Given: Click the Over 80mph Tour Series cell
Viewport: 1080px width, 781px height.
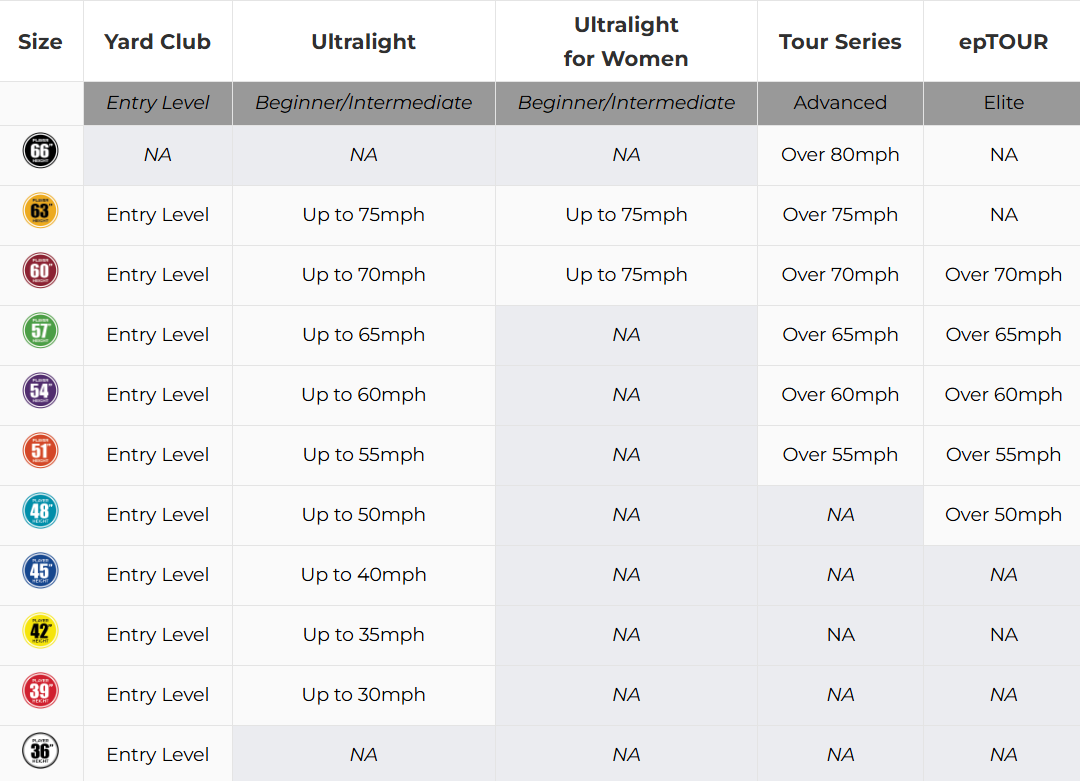Looking at the screenshot, I should coord(840,155).
